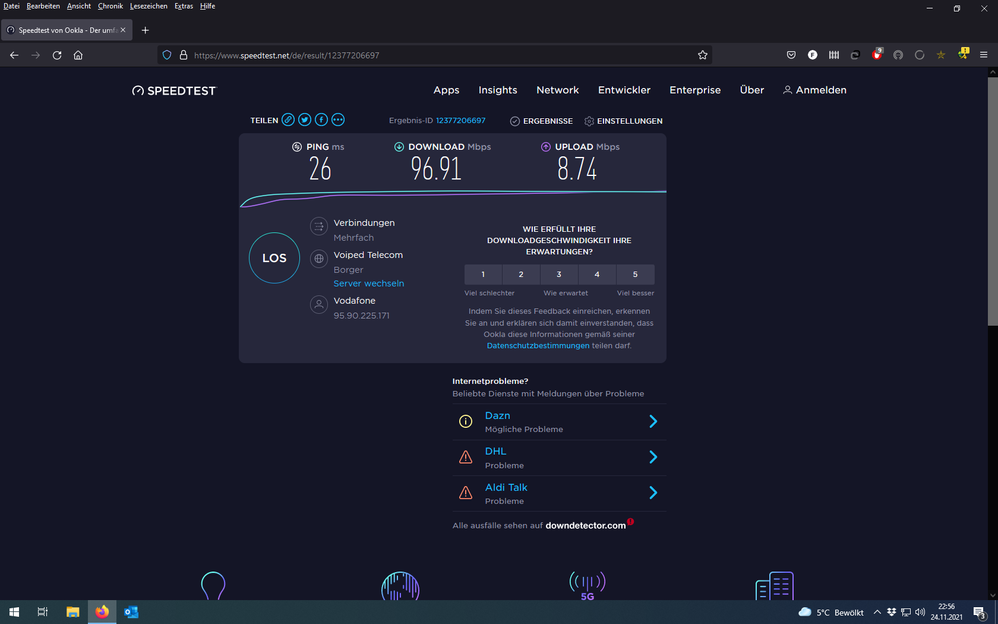
Task: Expand the Dazn problem entry arrow
Action: pyautogui.click(x=653, y=422)
